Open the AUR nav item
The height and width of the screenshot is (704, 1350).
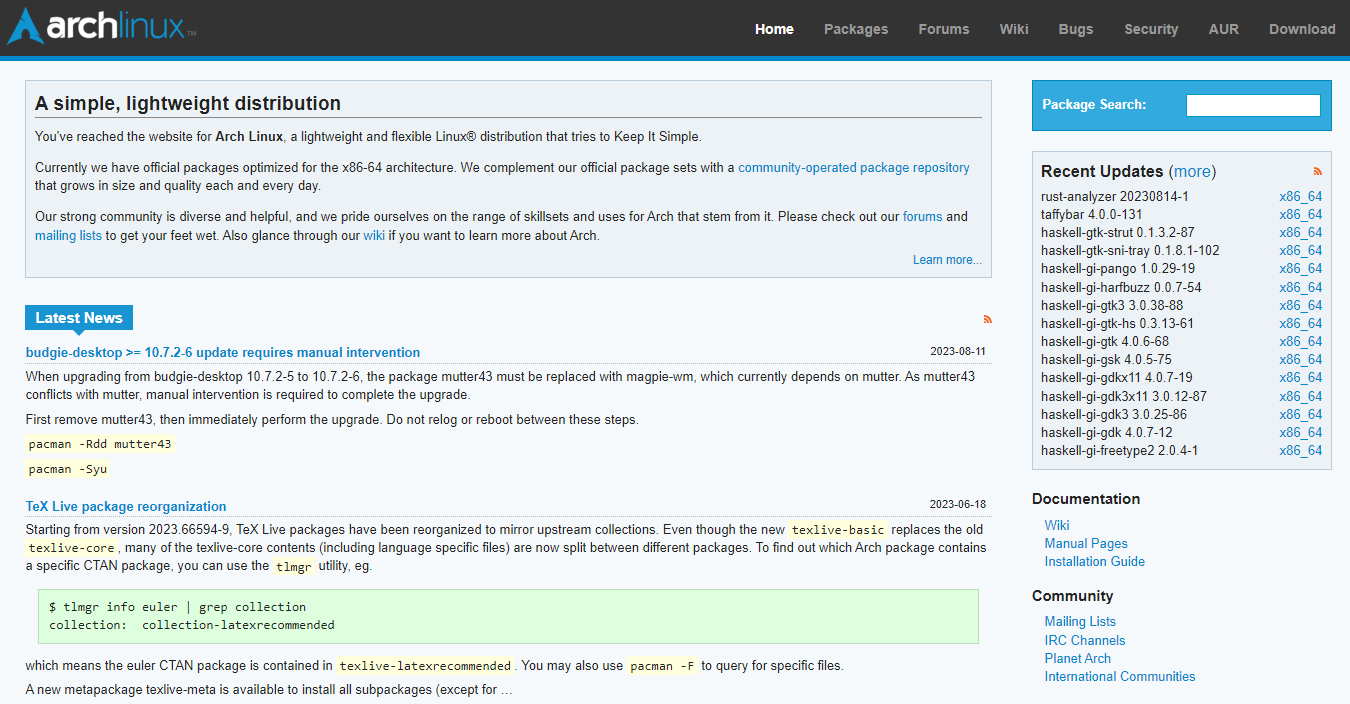[x=1224, y=29]
